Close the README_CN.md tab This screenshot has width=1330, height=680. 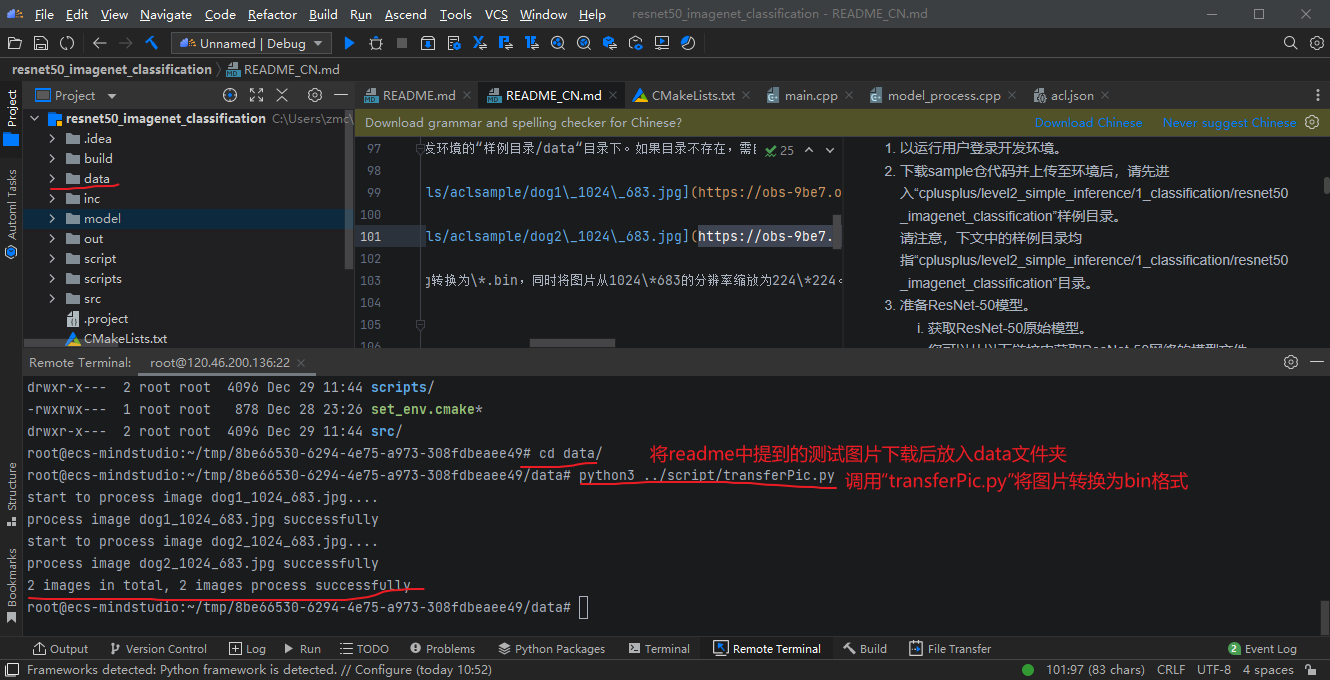coord(615,96)
